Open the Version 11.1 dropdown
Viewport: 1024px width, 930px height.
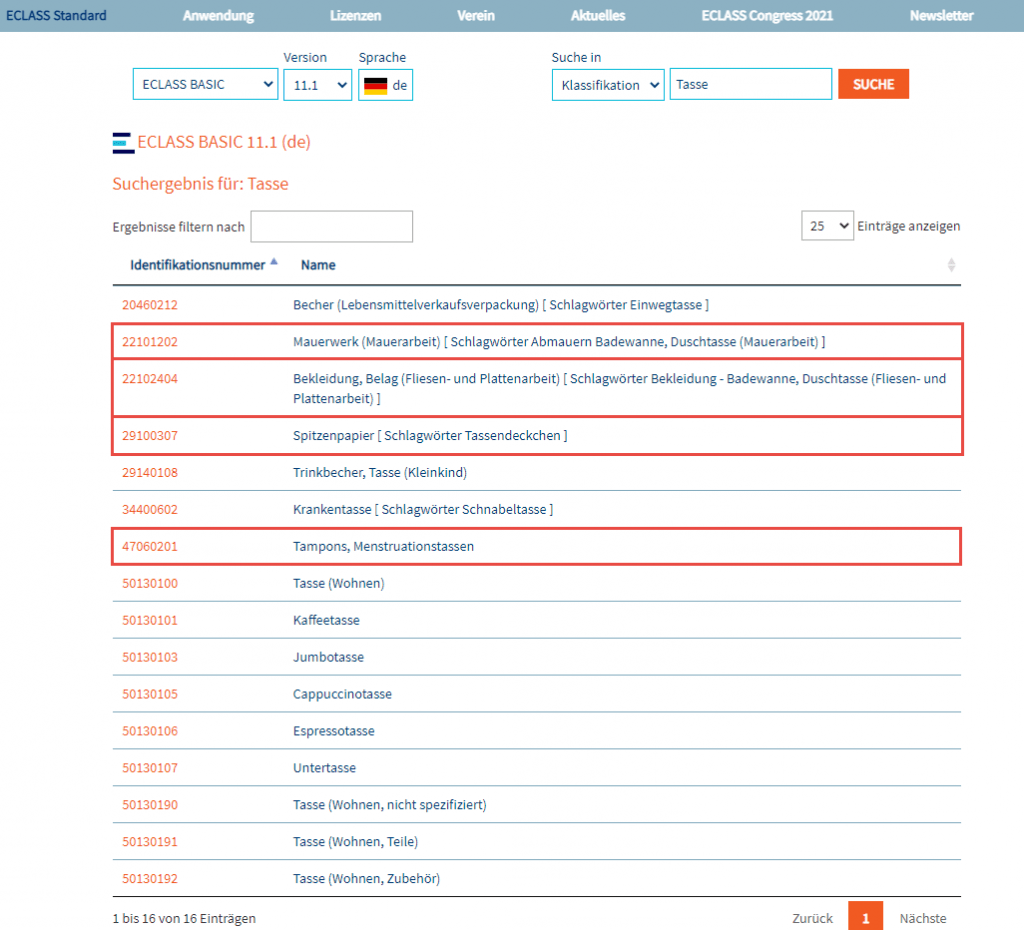(317, 85)
